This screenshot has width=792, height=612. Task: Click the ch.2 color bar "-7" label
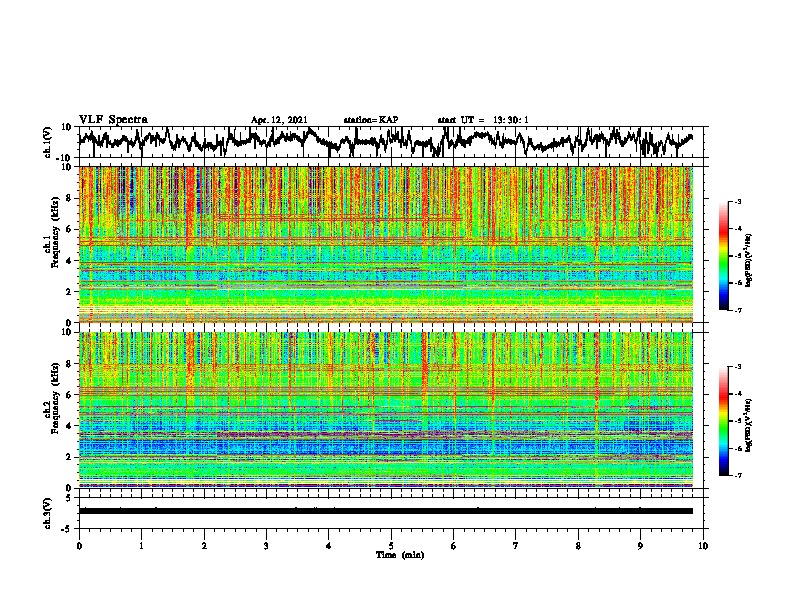[x=737, y=475]
